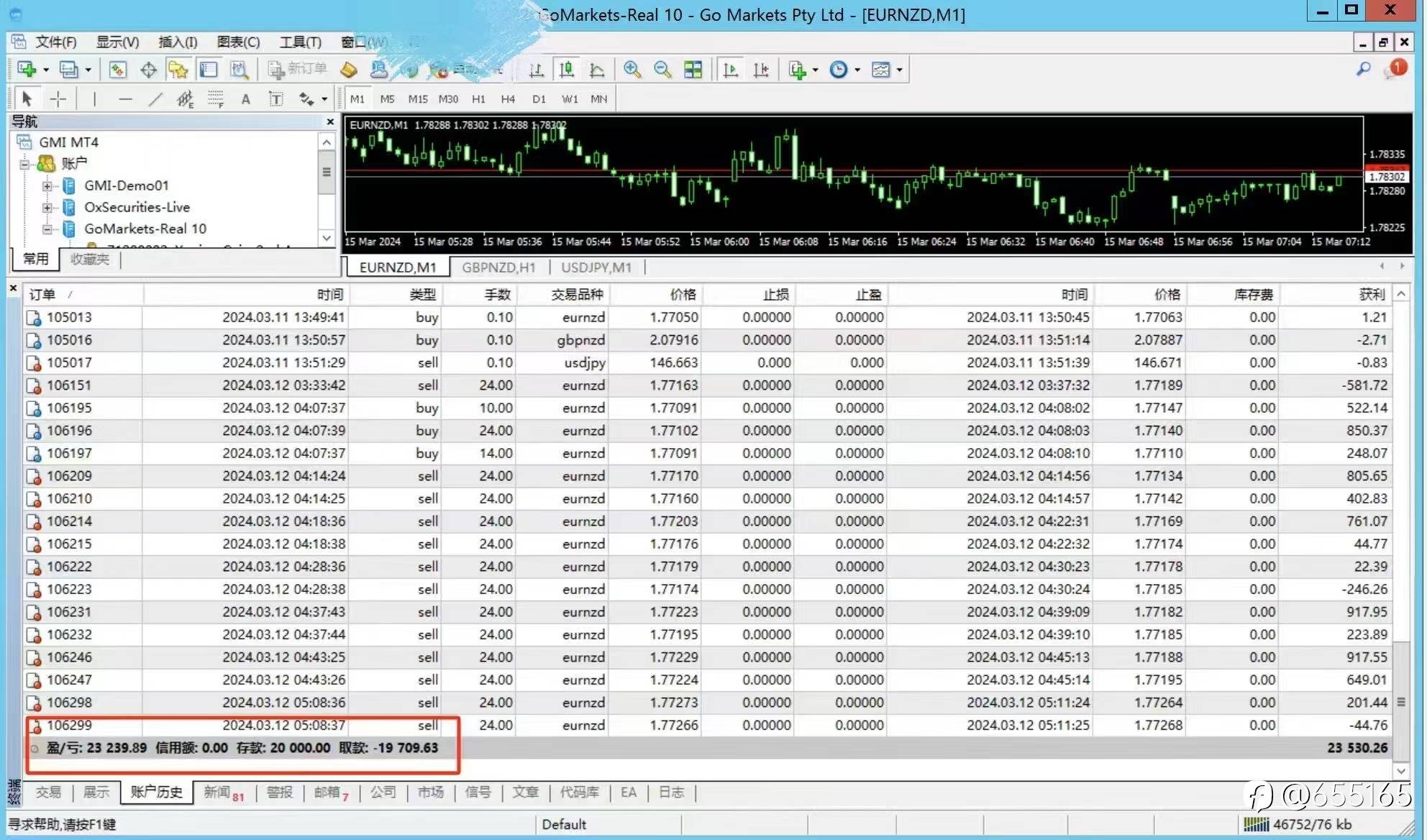Click the navigator panel scroll down arrow
Viewport: 1427px width, 840px height.
(327, 238)
